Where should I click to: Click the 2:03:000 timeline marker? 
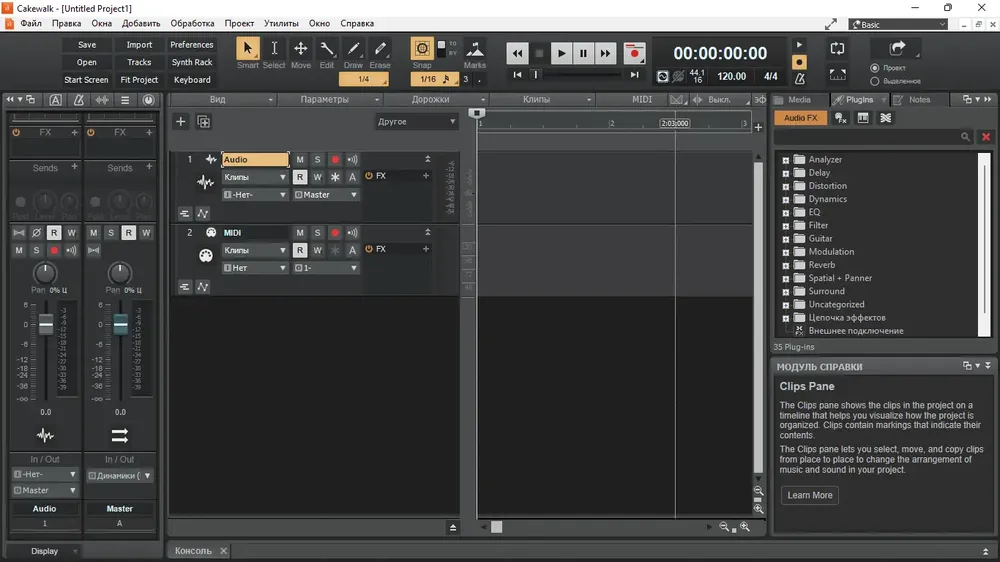[x=675, y=123]
